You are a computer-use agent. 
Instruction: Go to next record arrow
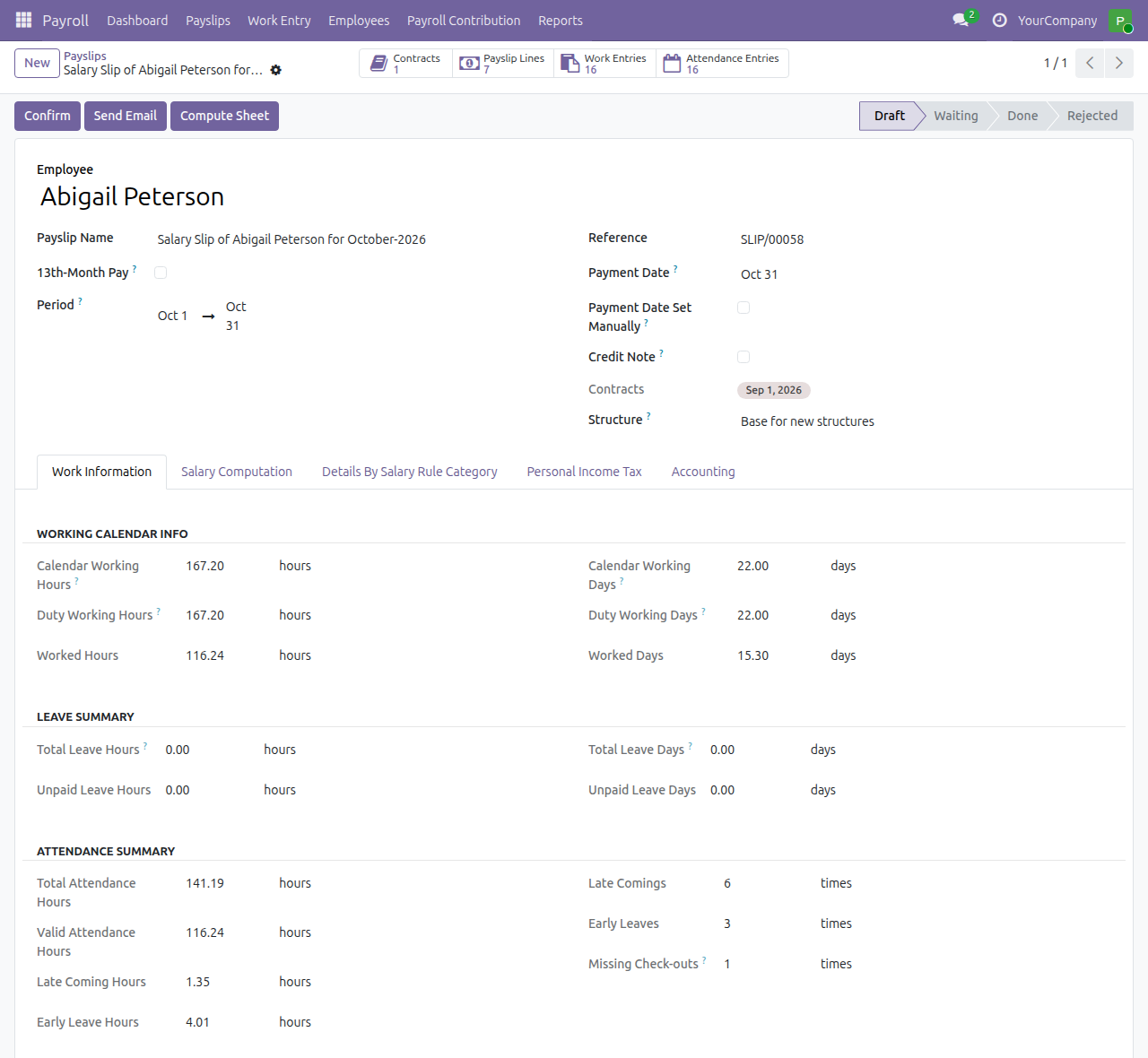pos(1118,63)
